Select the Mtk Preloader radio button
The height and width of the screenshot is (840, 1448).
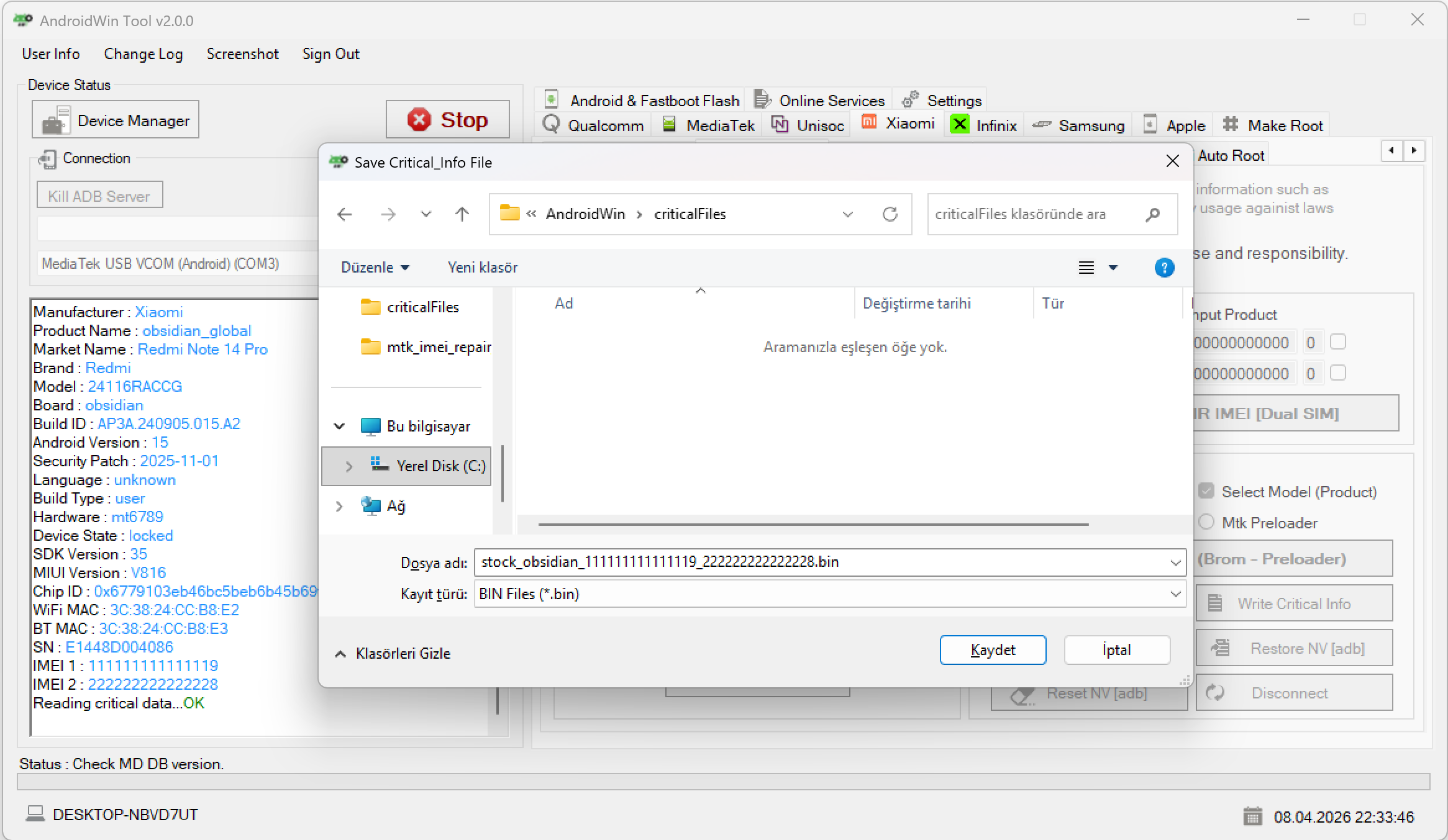1206,522
